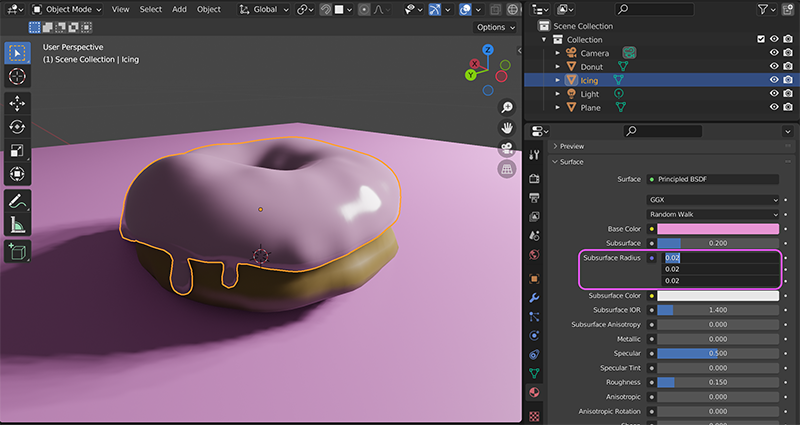The width and height of the screenshot is (800, 425).
Task: Select the Measure tool
Action: [x=17, y=224]
